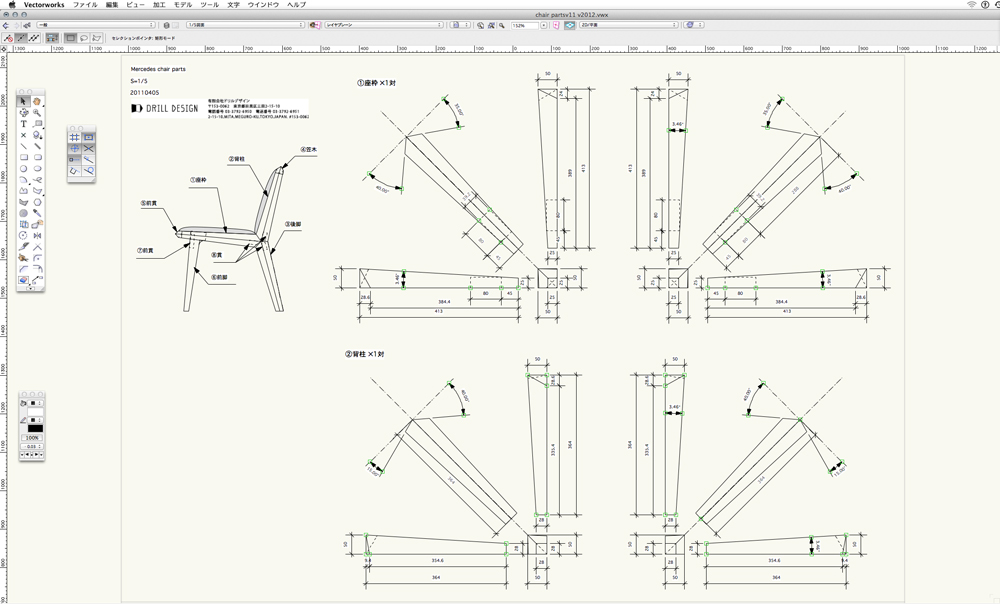Screen dimensions: 1000x604
Task: Select the Line tool
Action: (24, 146)
